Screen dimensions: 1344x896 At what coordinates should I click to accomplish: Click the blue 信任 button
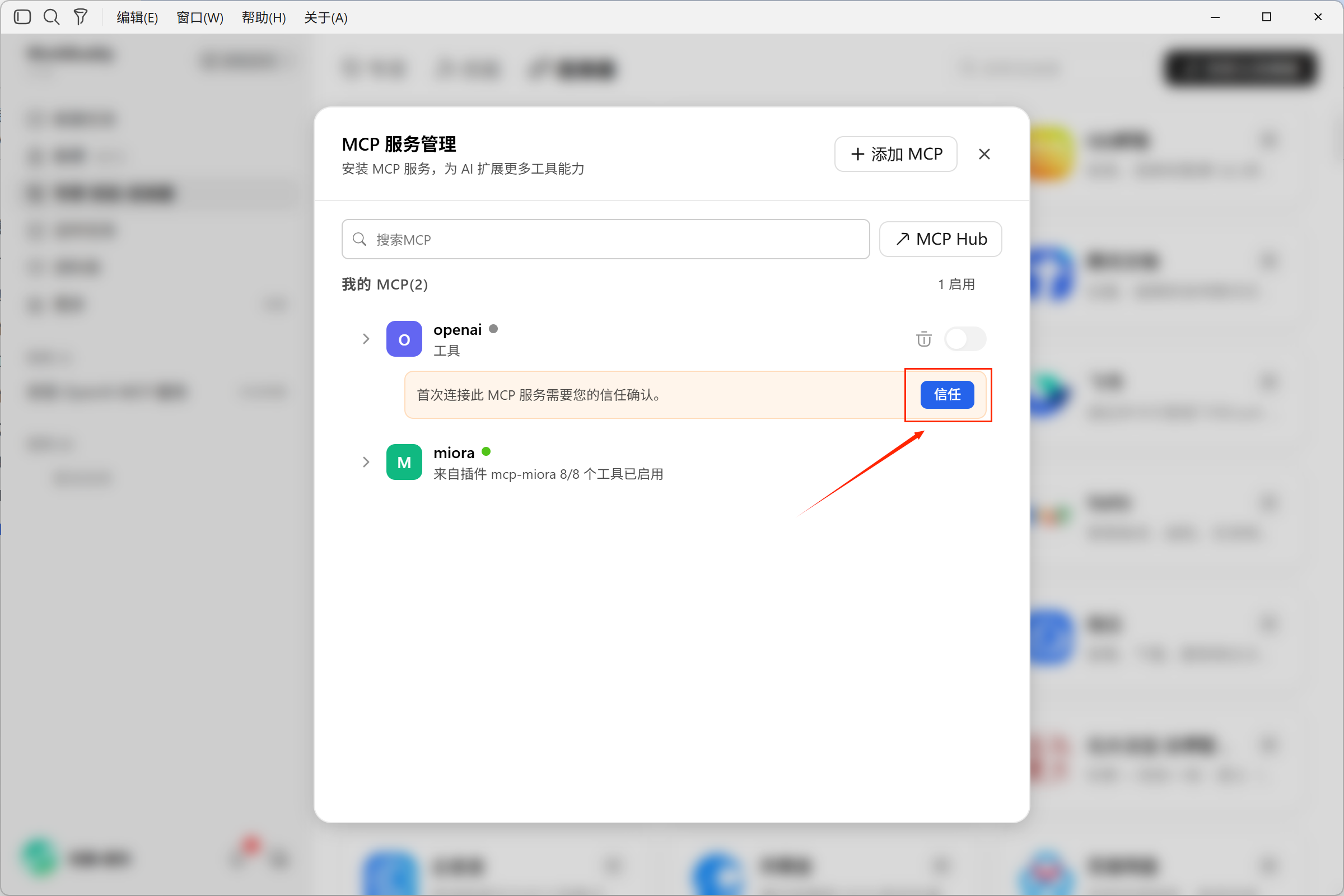pos(947,394)
